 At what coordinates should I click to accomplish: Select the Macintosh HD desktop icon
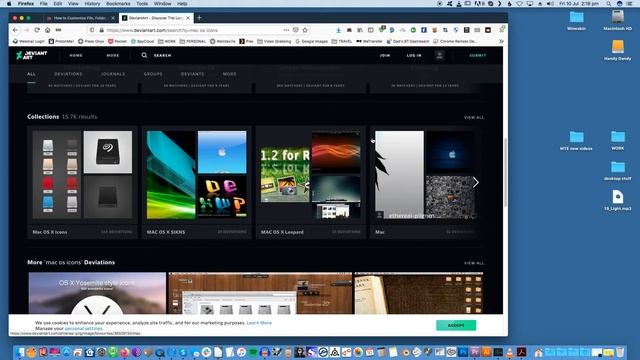(618, 20)
